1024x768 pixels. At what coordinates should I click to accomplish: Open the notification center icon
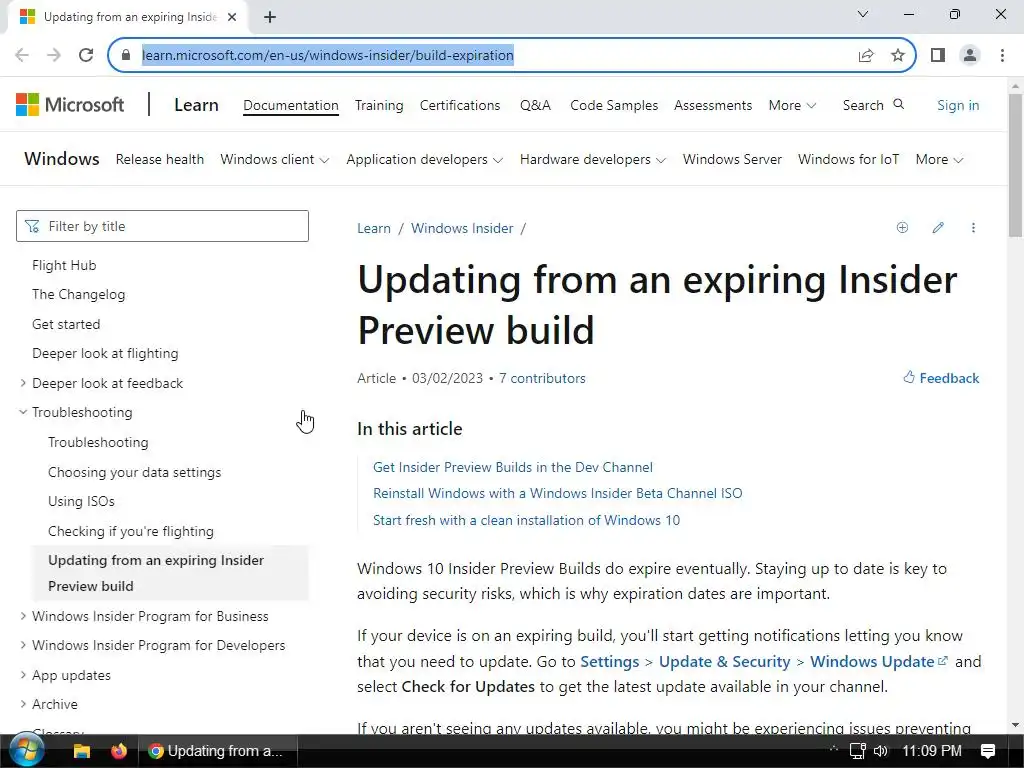point(988,751)
